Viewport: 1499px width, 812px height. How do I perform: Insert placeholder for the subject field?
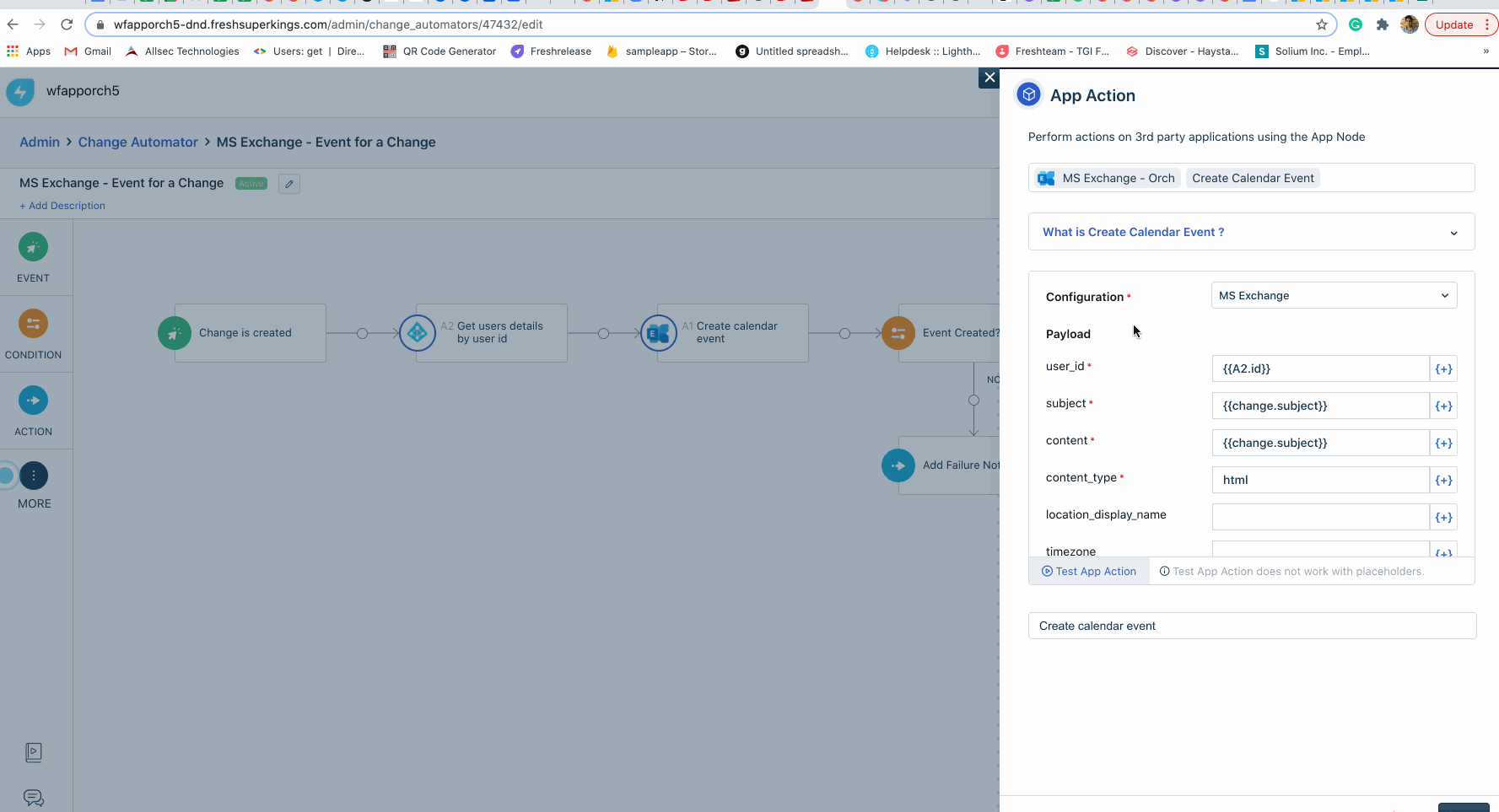click(x=1443, y=406)
